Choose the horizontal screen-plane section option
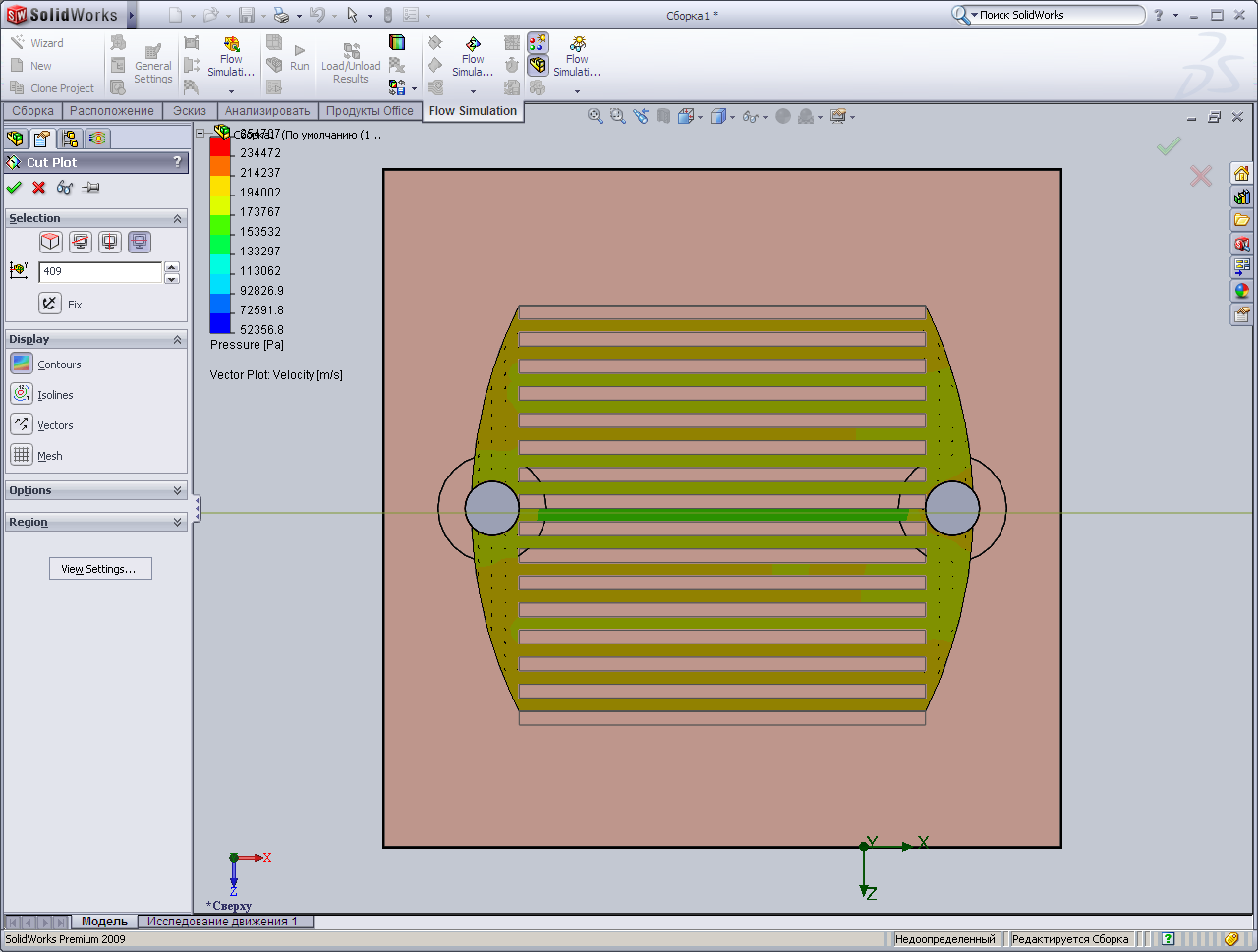Screen dimensions: 1258x952 pyautogui.click(x=140, y=242)
